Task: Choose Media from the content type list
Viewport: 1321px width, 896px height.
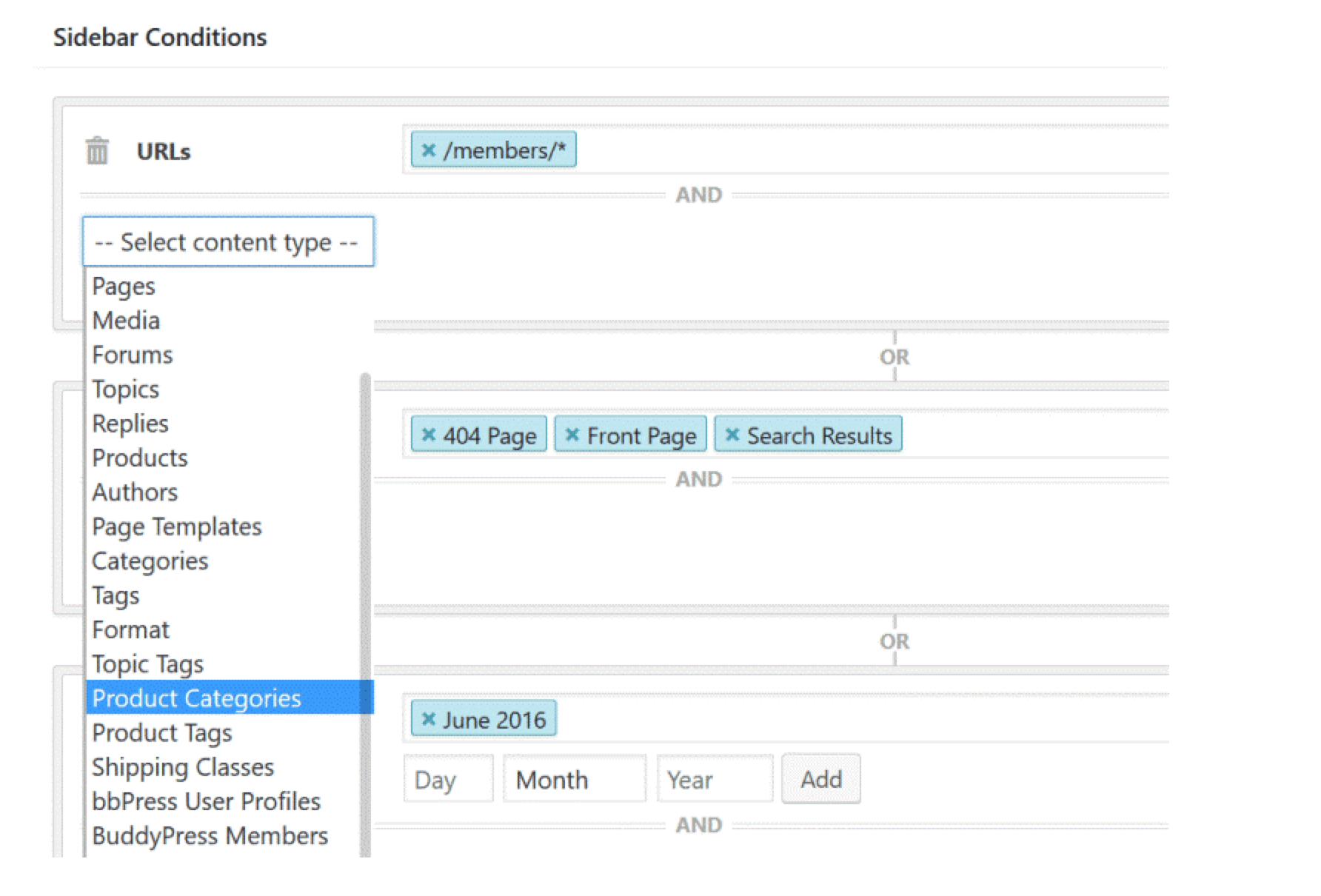Action: [x=230, y=321]
